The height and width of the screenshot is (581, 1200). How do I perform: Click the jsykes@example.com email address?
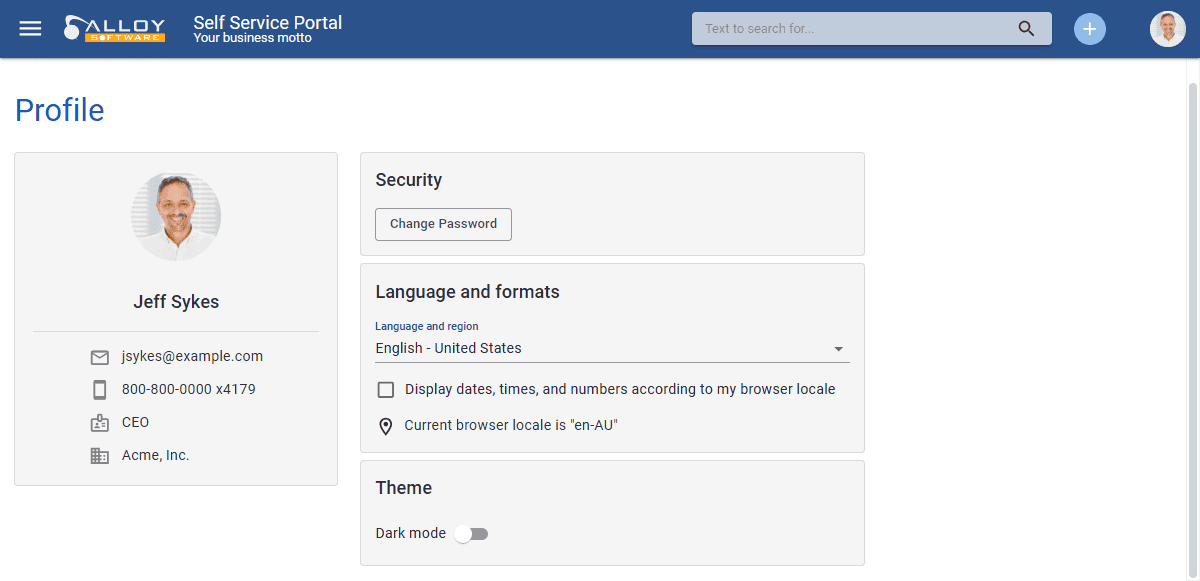point(192,356)
